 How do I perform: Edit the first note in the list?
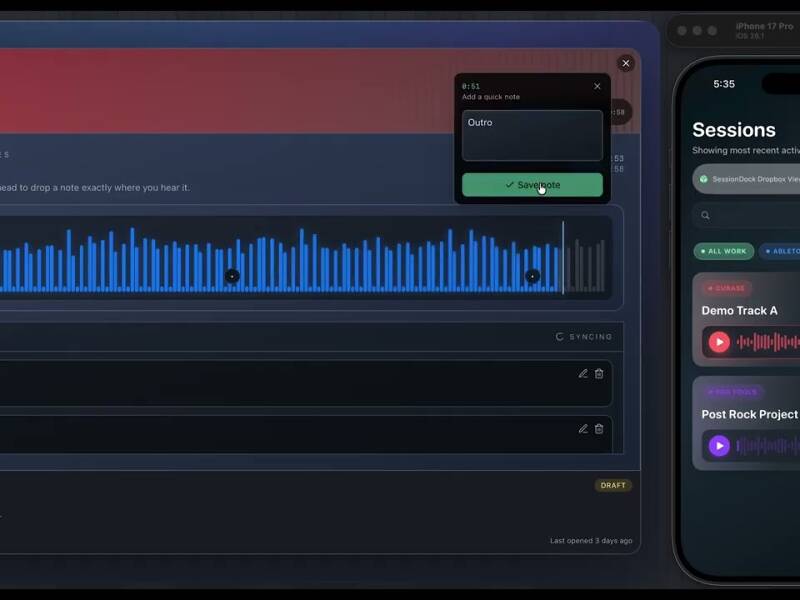coord(583,373)
